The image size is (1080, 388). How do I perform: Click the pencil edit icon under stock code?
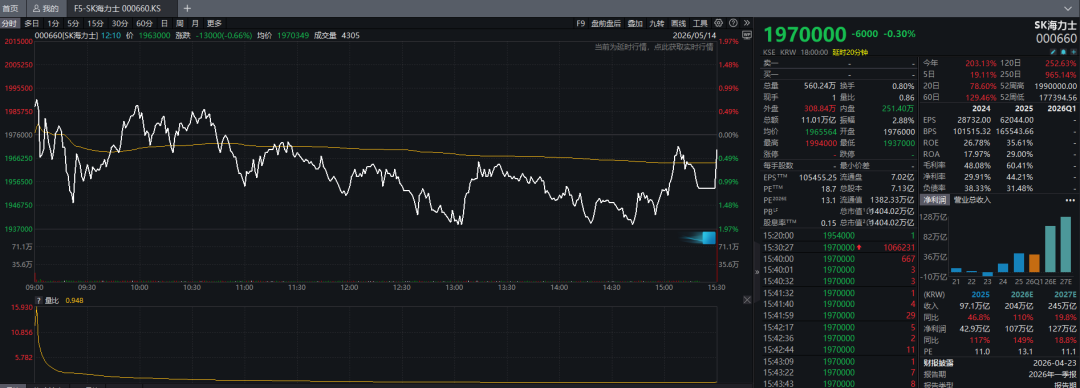click(1052, 52)
